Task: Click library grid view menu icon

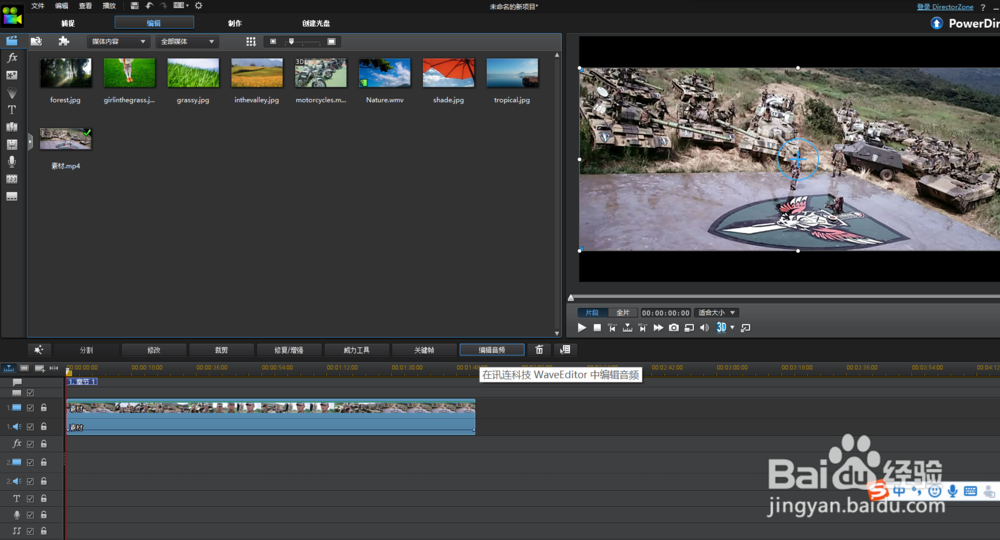Action: [x=251, y=41]
